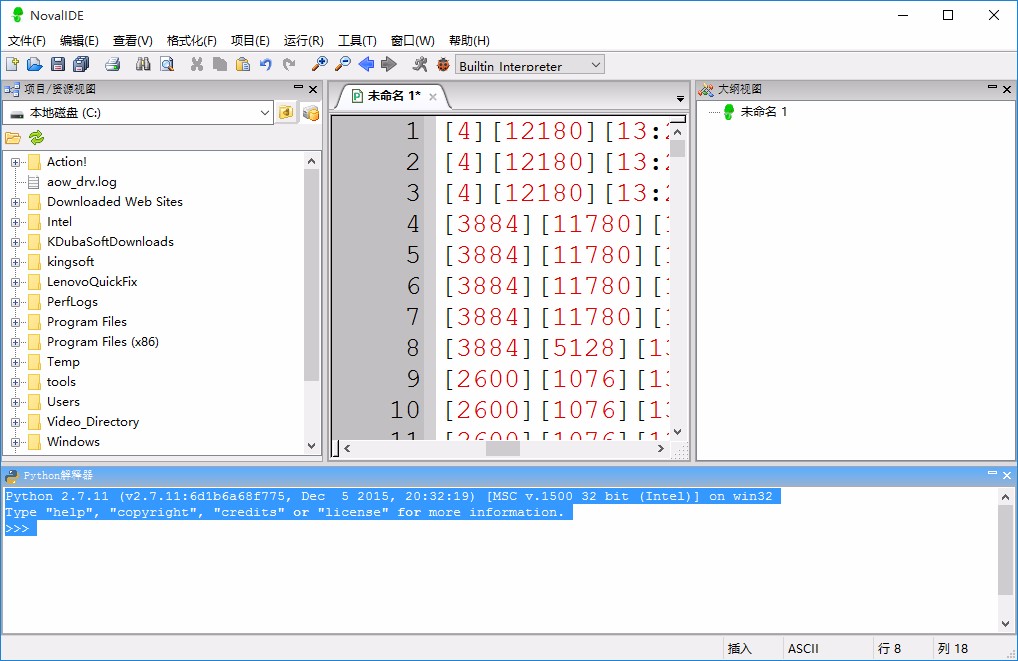Expand the kingsoft folder node
Viewport: 1018px width, 661px height.
coord(15,262)
